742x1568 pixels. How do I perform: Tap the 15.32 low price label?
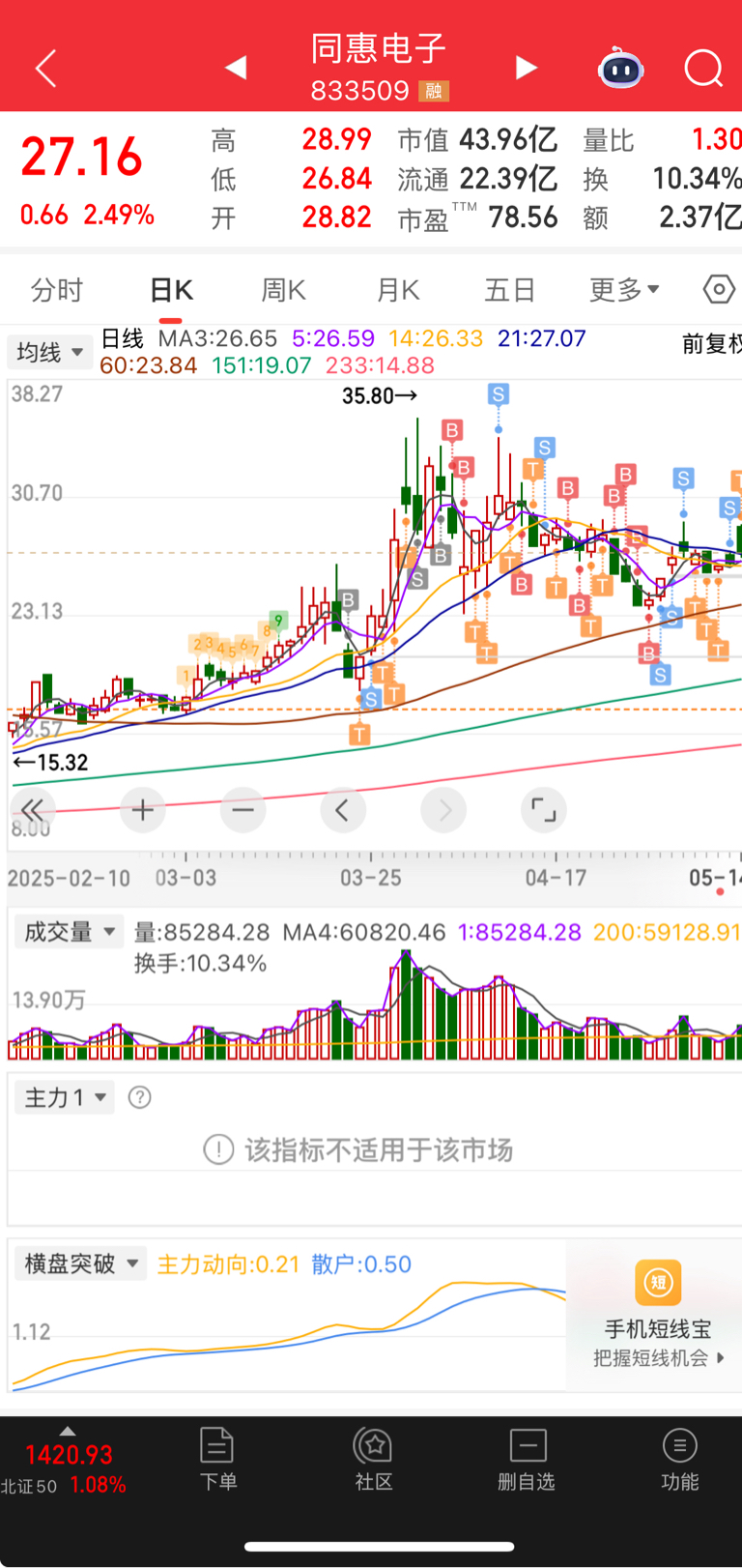[50, 762]
